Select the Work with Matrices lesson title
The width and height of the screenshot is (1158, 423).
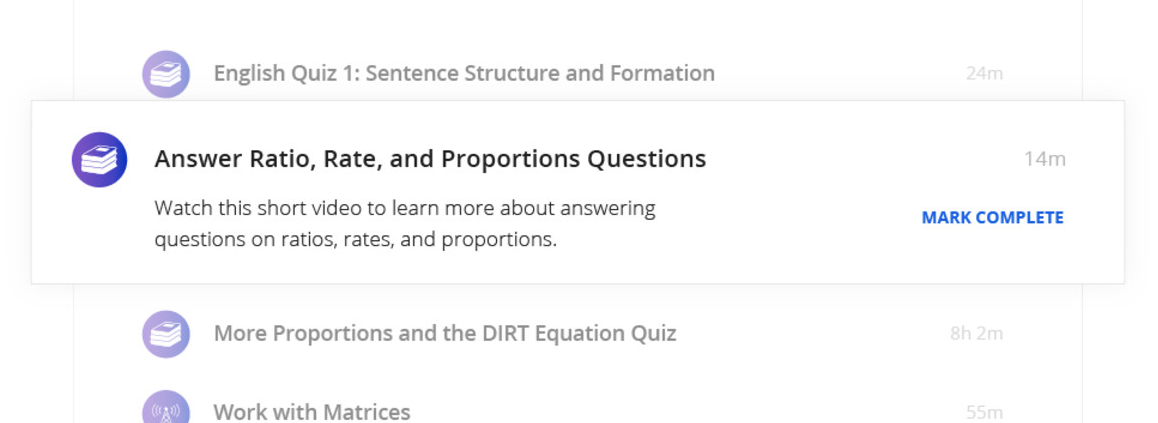[312, 412]
